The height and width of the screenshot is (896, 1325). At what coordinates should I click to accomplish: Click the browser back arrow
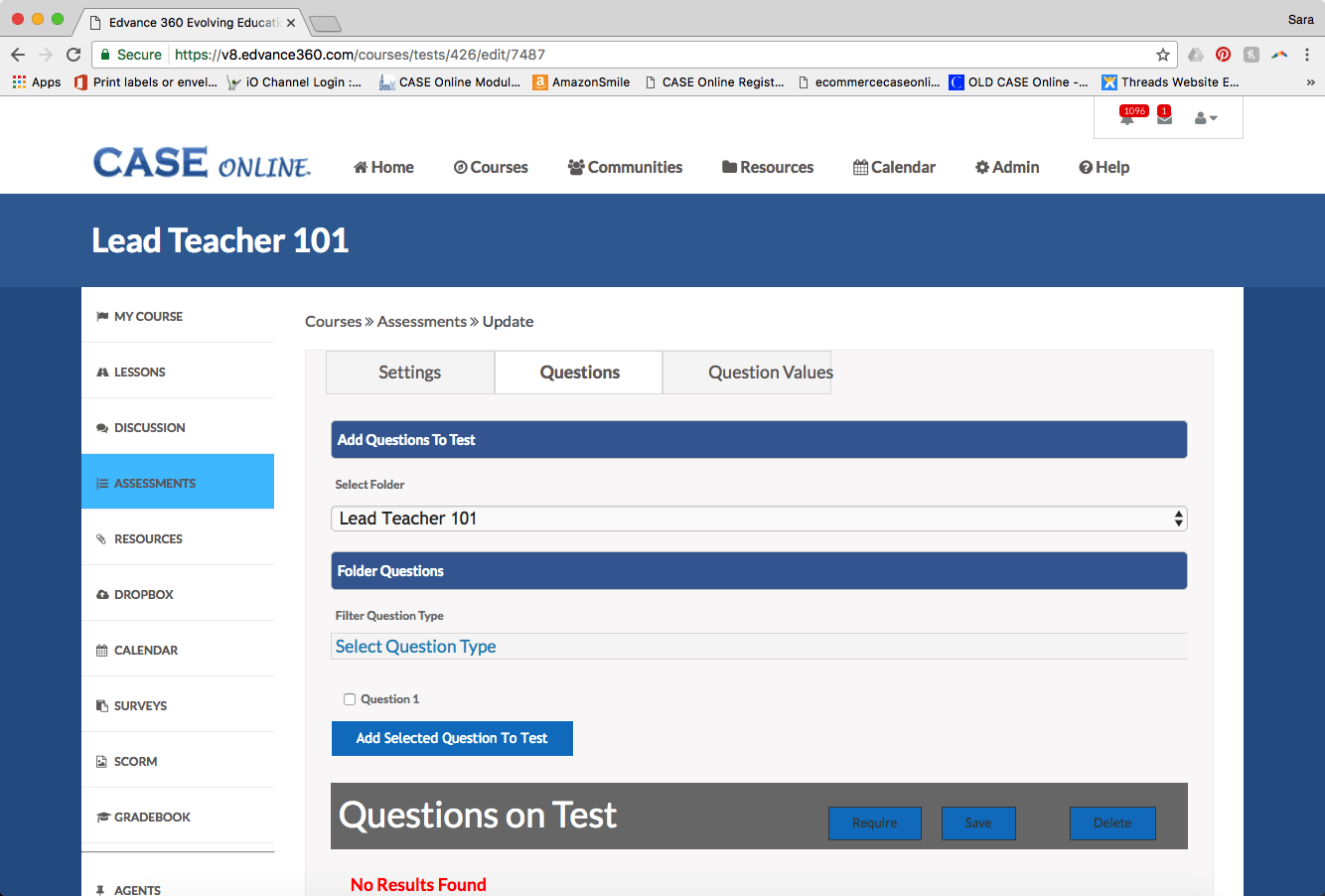pos(18,55)
